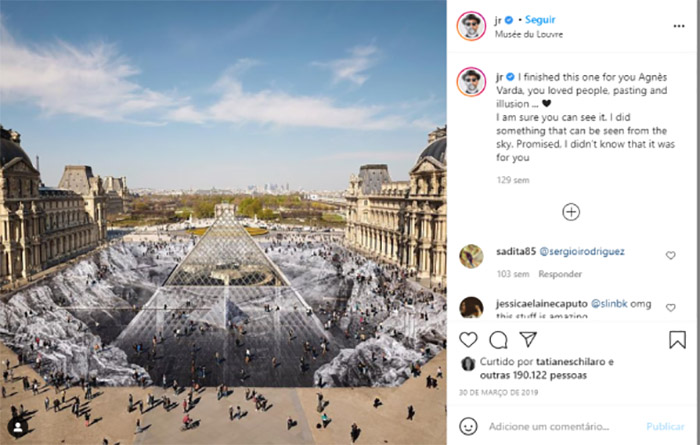Open emoji picker smiley icon
The width and height of the screenshot is (700, 445).
(x=468, y=426)
